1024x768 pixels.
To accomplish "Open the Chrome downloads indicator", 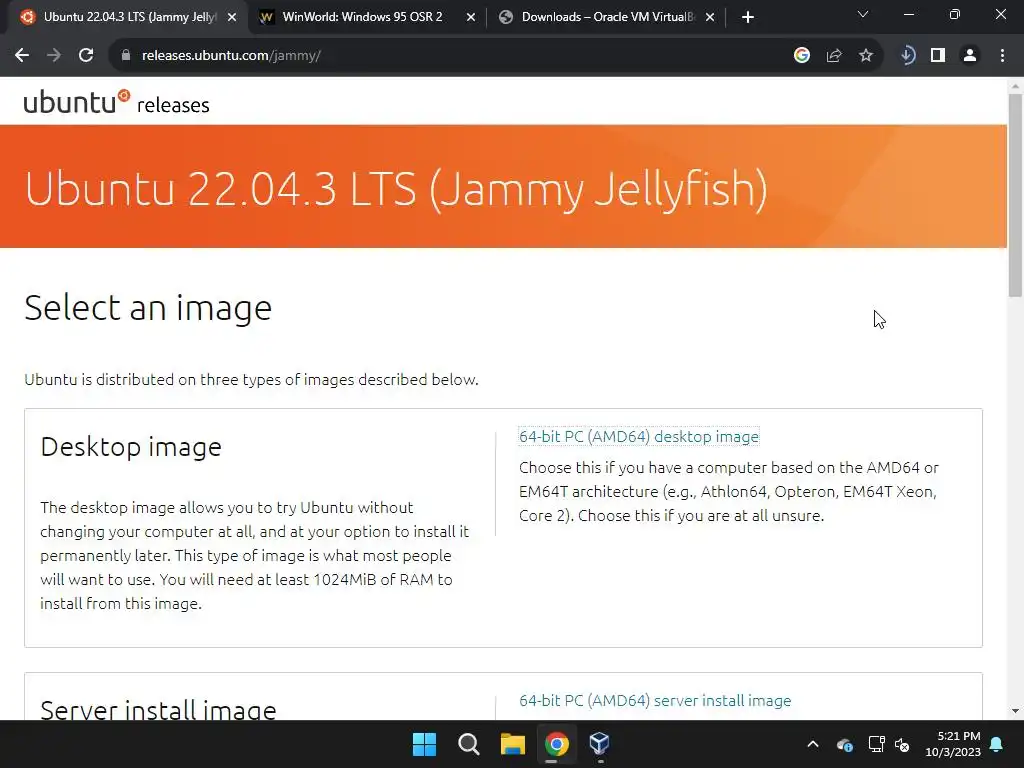I will coord(907,56).
